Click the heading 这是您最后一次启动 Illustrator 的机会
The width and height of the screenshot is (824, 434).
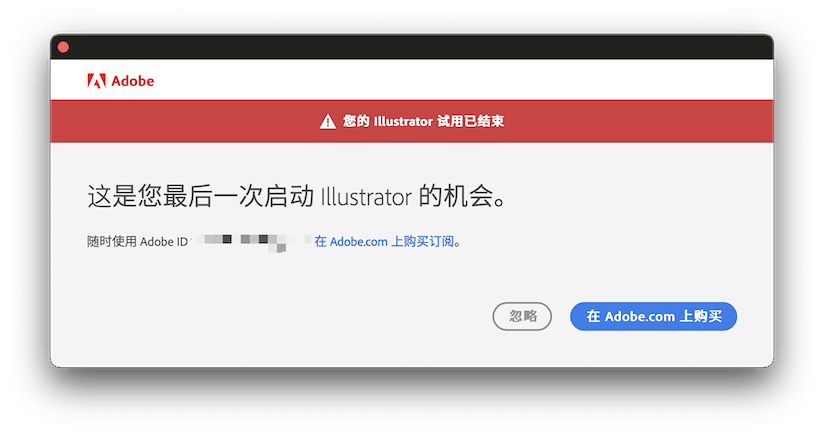296,197
